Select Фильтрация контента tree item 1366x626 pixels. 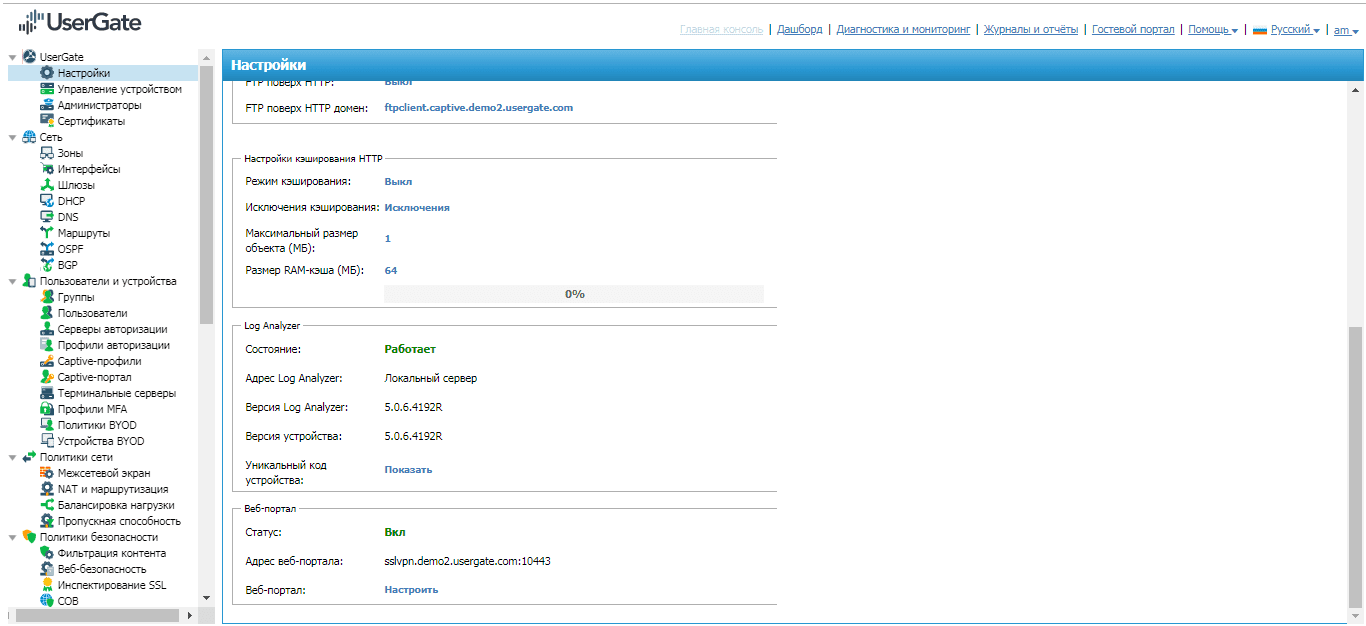pyautogui.click(x=112, y=553)
